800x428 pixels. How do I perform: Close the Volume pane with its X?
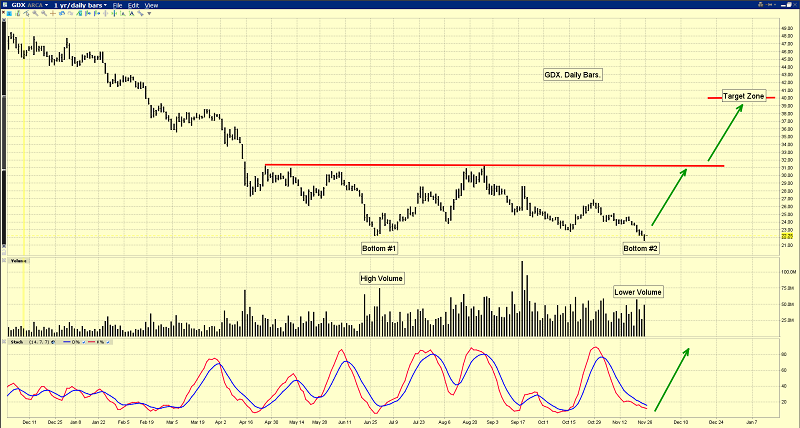(4, 261)
